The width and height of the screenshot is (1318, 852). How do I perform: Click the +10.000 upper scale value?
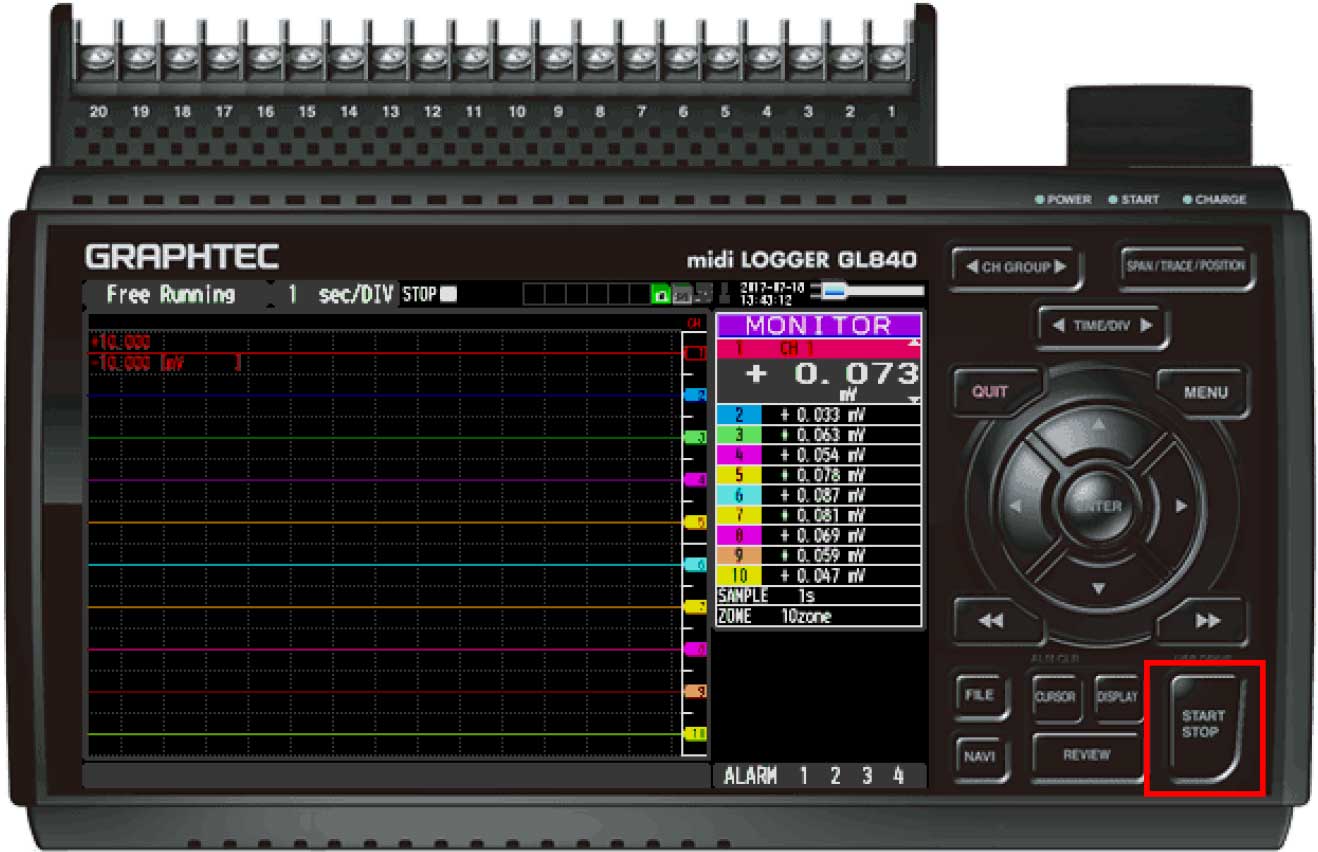pyautogui.click(x=119, y=343)
